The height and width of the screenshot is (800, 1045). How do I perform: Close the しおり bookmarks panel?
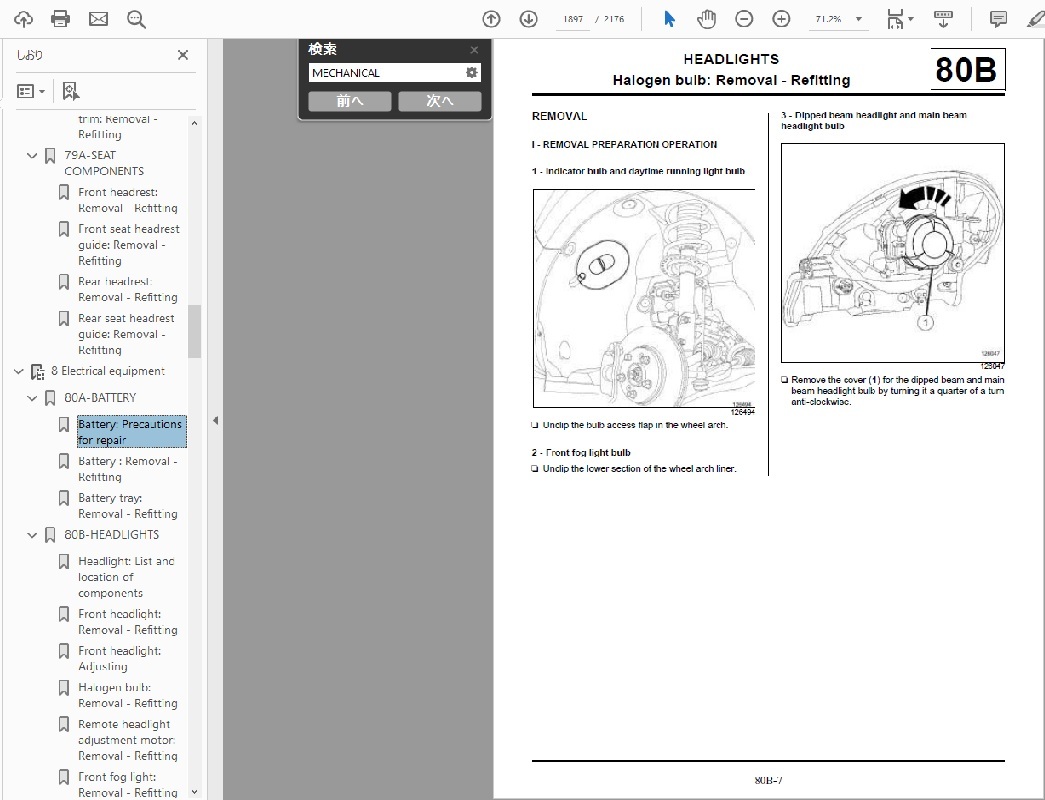(183, 55)
